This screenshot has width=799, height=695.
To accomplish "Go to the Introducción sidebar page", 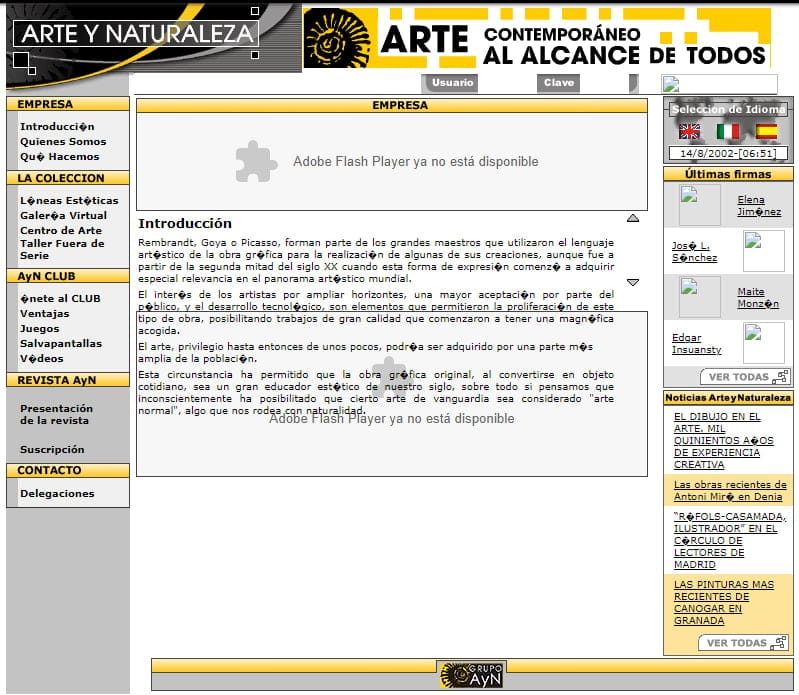I will point(57,126).
